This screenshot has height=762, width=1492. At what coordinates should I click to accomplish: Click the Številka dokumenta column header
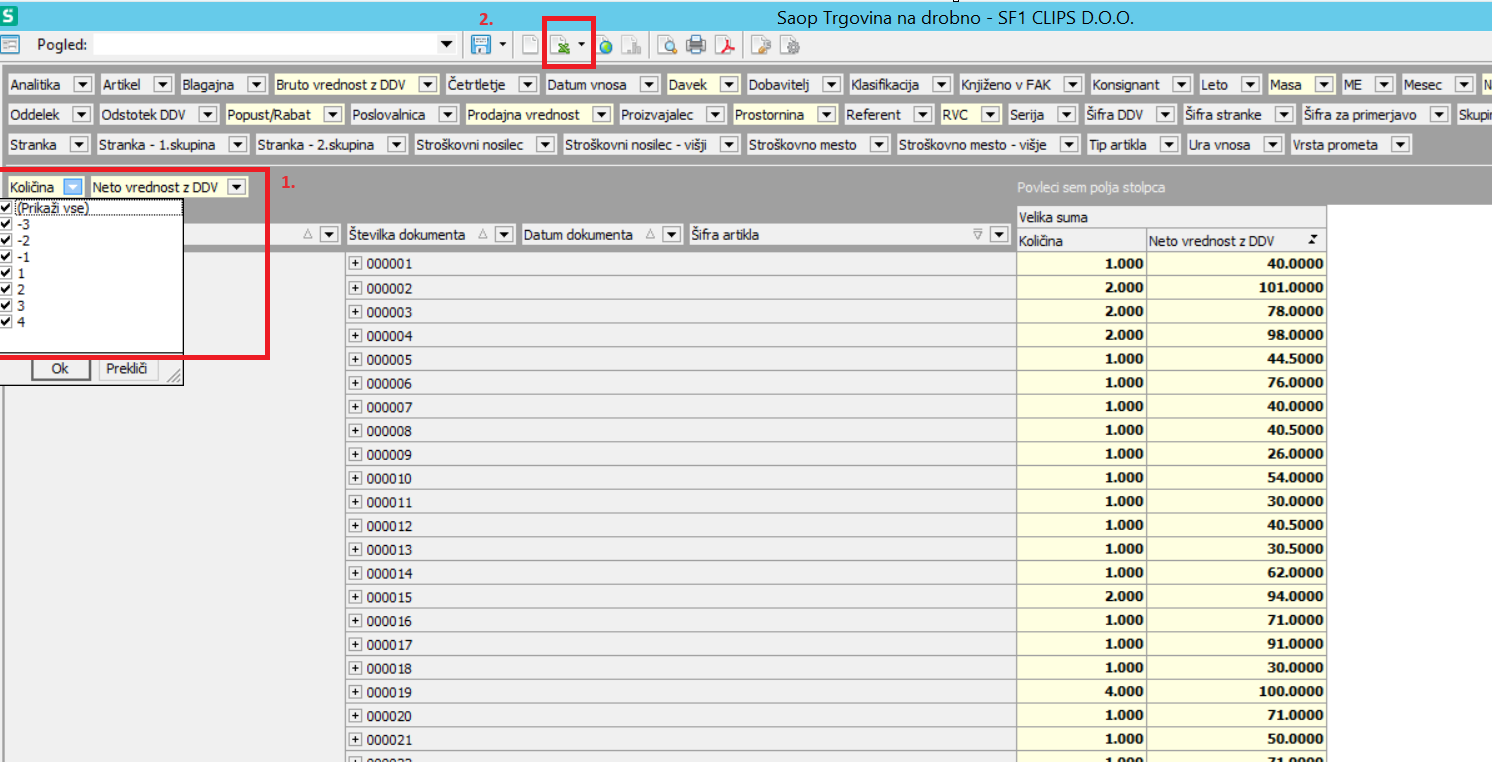pyautogui.click(x=407, y=235)
